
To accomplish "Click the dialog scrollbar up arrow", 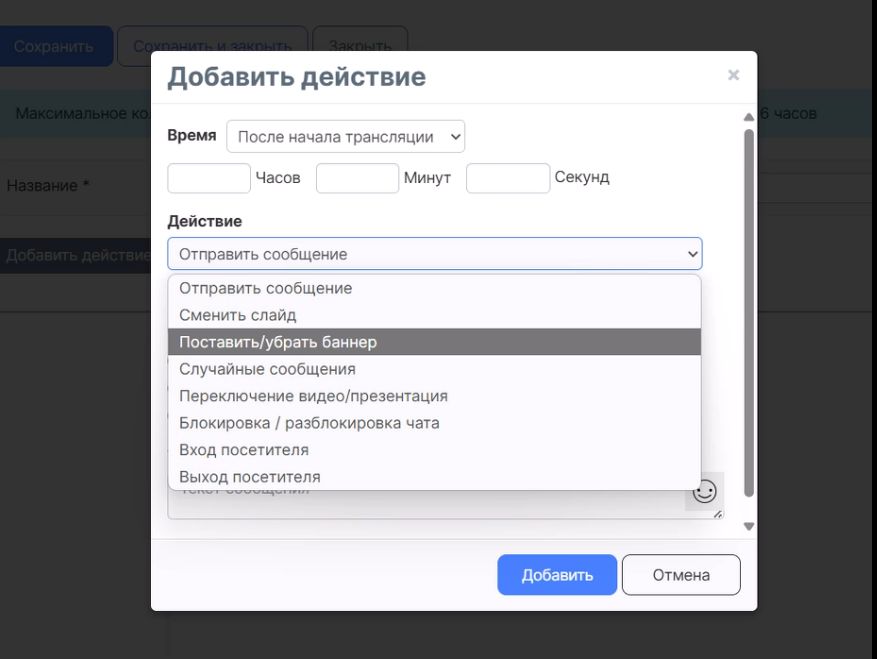I will click(749, 117).
